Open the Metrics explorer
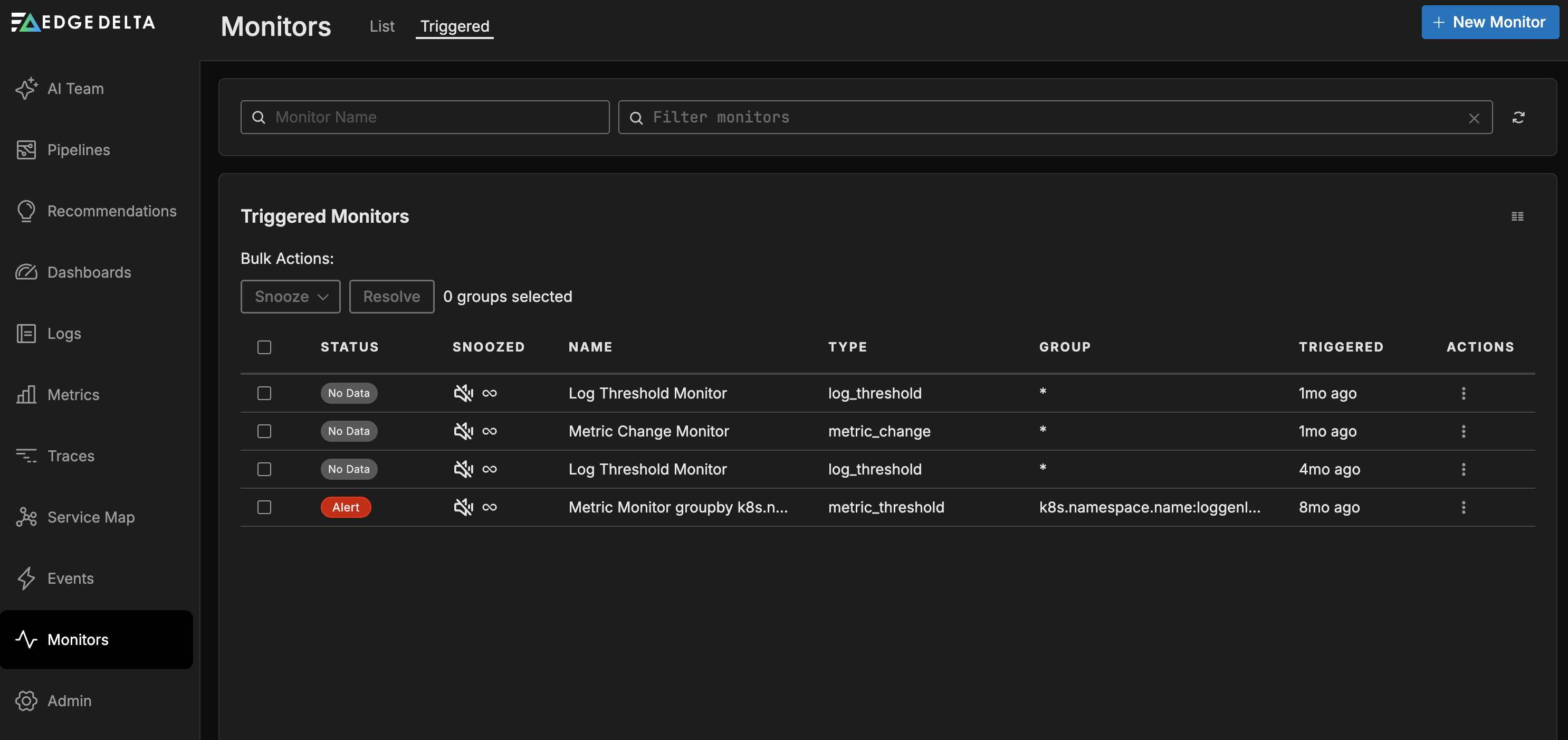The image size is (1568, 740). pos(74,395)
